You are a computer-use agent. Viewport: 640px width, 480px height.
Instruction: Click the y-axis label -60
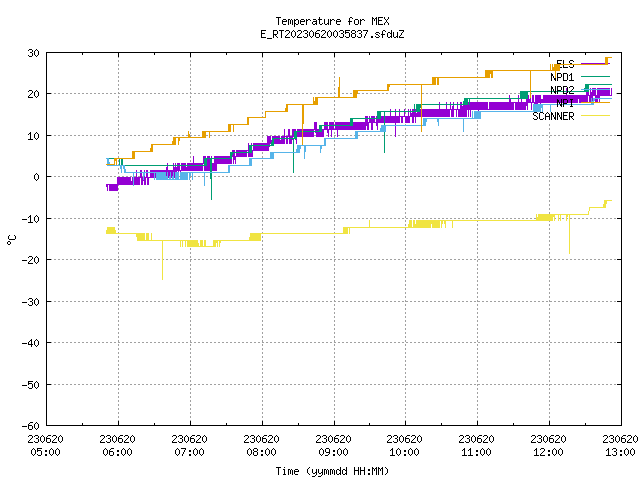tap(31, 426)
